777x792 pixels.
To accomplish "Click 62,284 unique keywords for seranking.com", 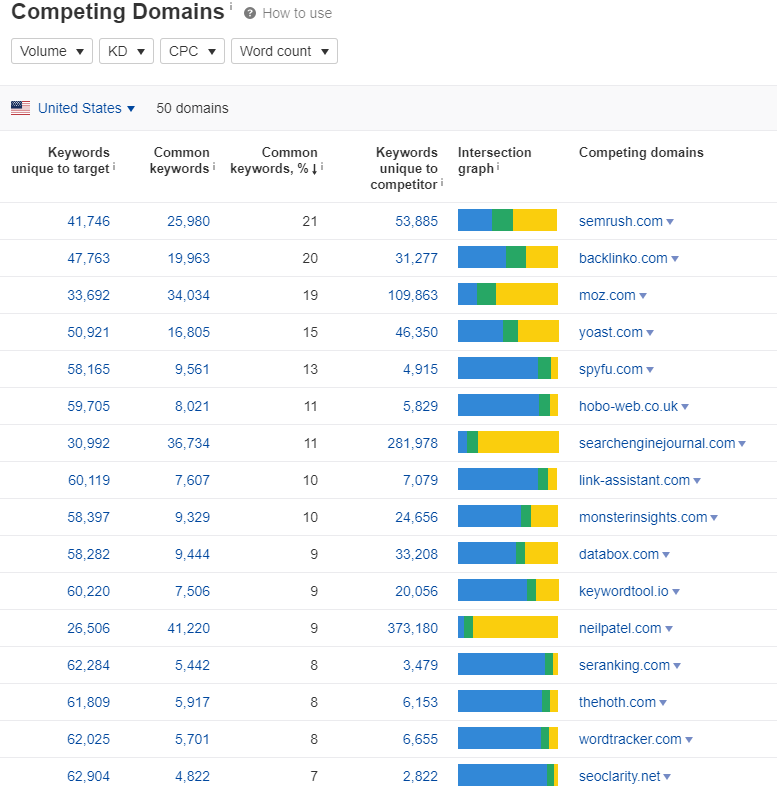I will tap(88, 665).
